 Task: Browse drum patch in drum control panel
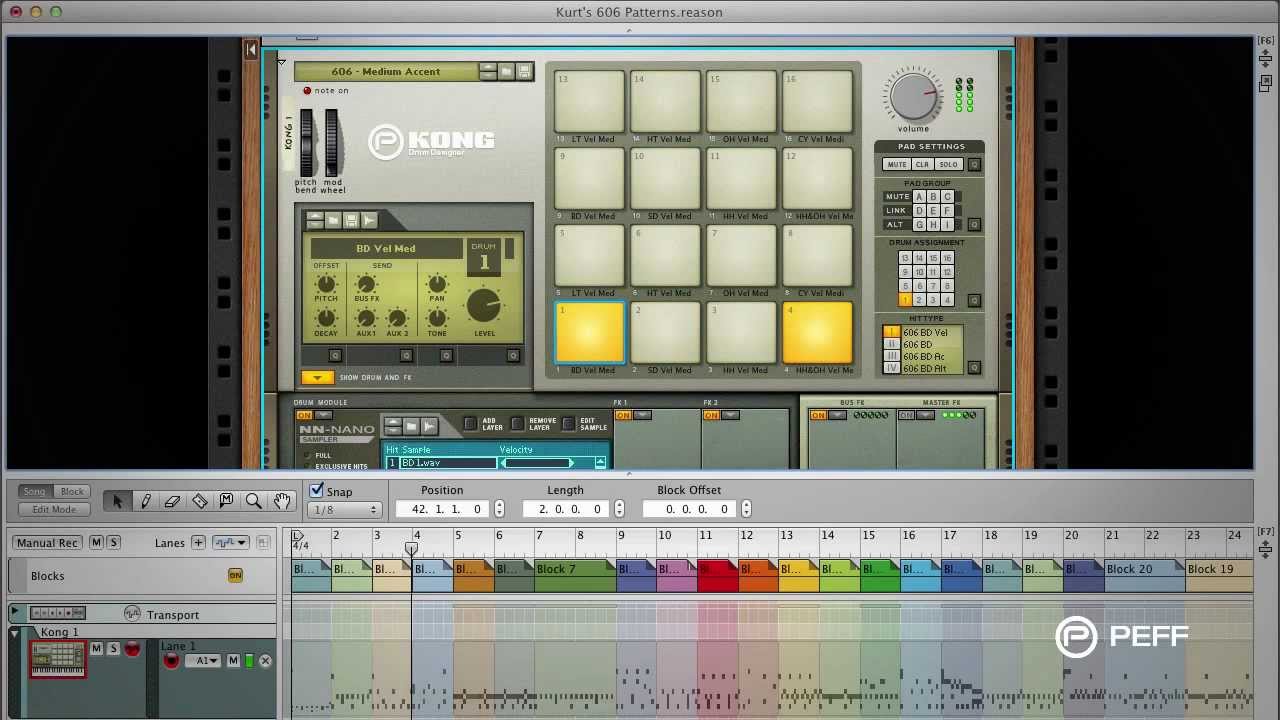click(334, 220)
